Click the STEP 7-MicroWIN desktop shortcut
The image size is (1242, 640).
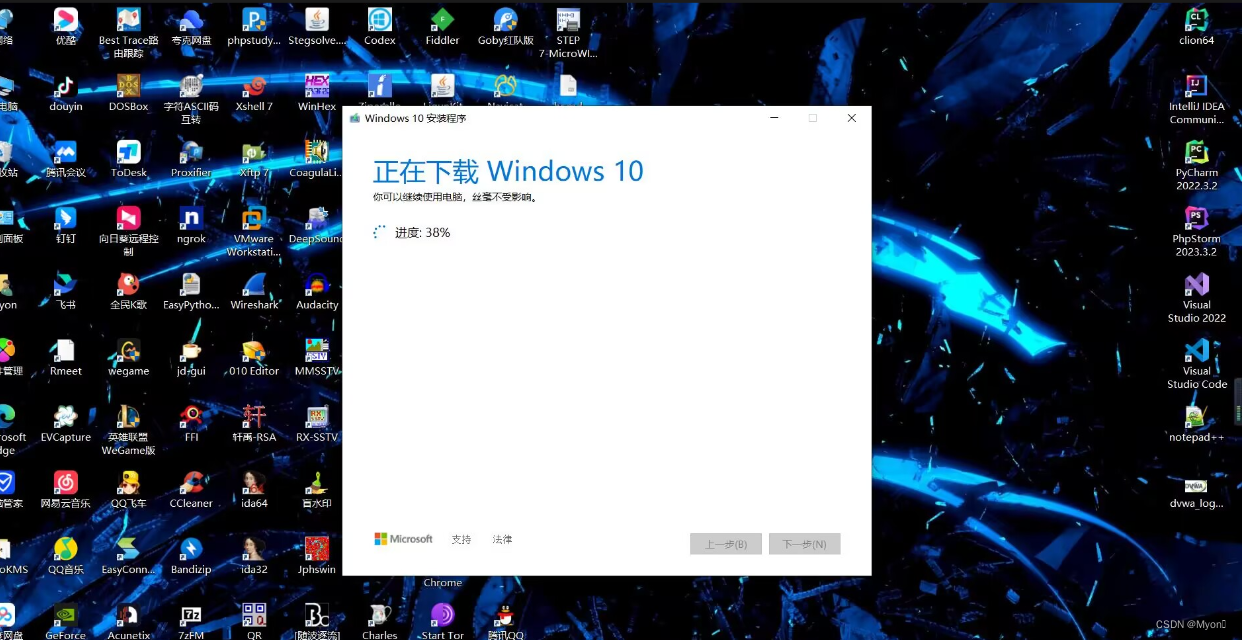click(x=568, y=33)
